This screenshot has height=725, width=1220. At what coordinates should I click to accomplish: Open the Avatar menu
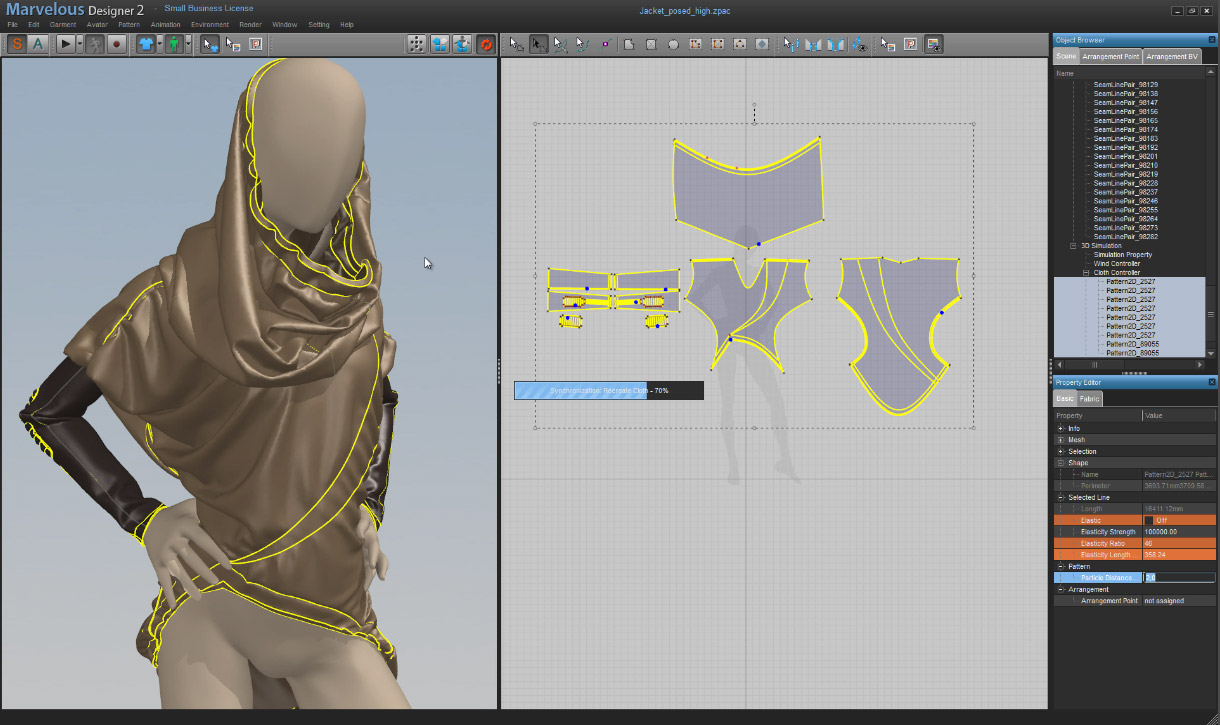tap(97, 24)
